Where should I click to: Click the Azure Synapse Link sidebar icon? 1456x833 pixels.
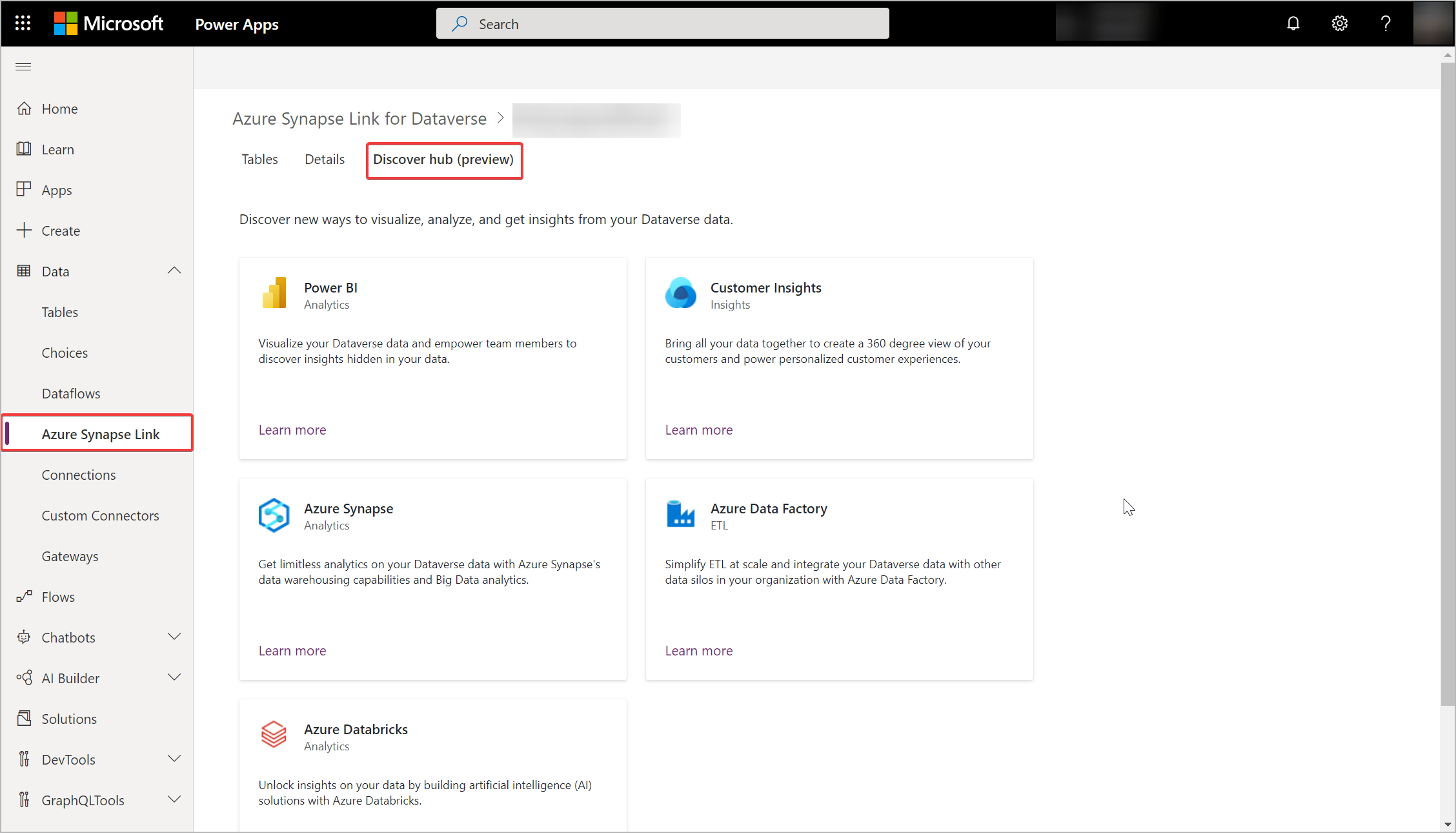(101, 434)
